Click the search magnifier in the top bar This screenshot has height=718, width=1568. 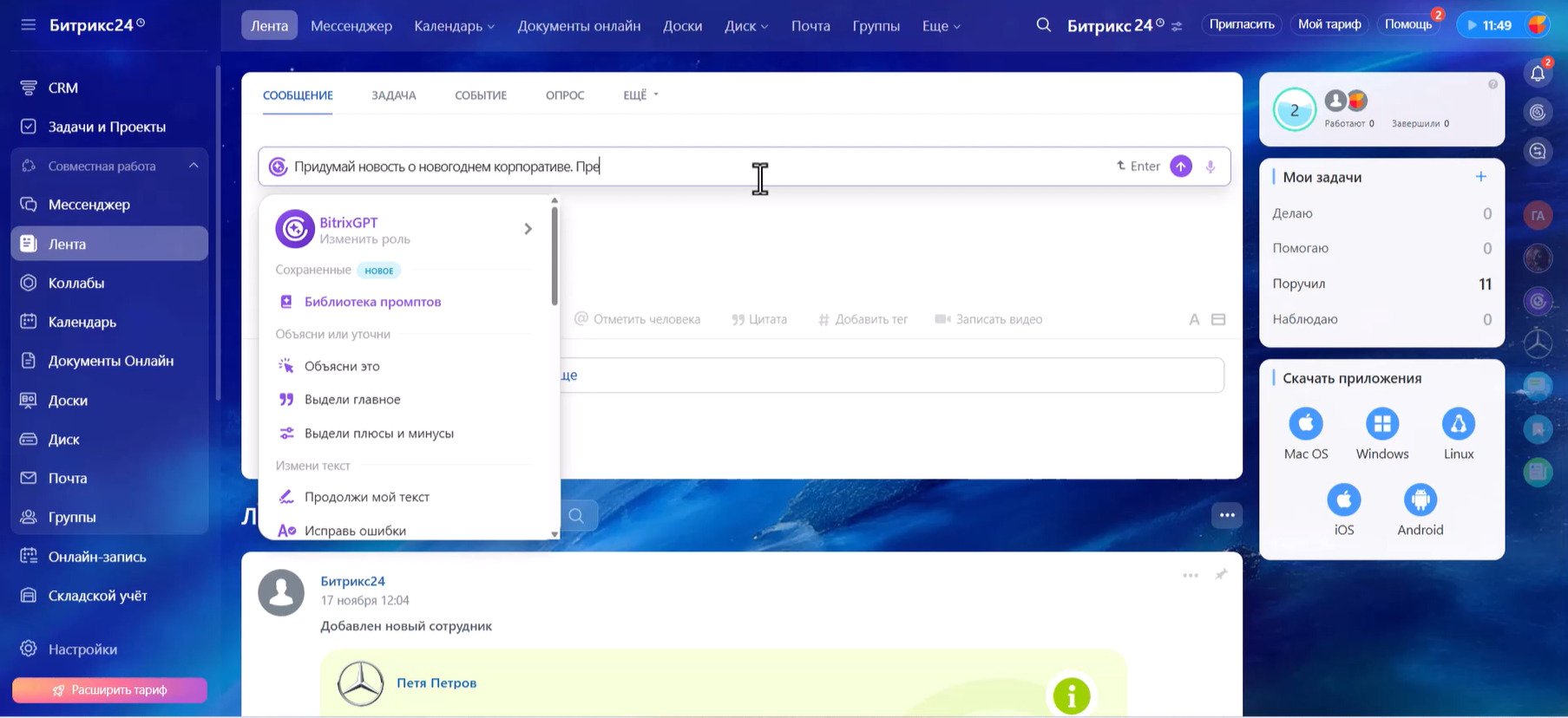pos(1044,25)
